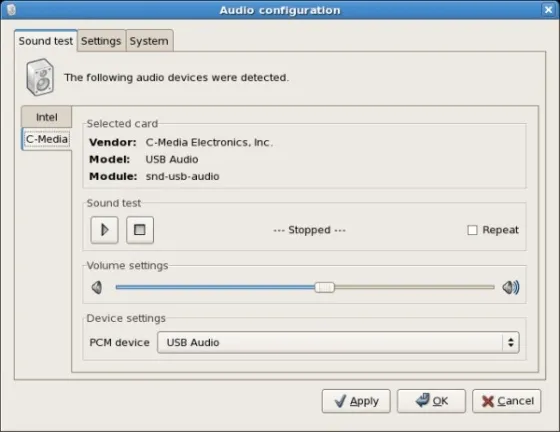Image resolution: width=560 pixels, height=432 pixels.
Task: Click the low volume speaker icon
Action: [97, 287]
